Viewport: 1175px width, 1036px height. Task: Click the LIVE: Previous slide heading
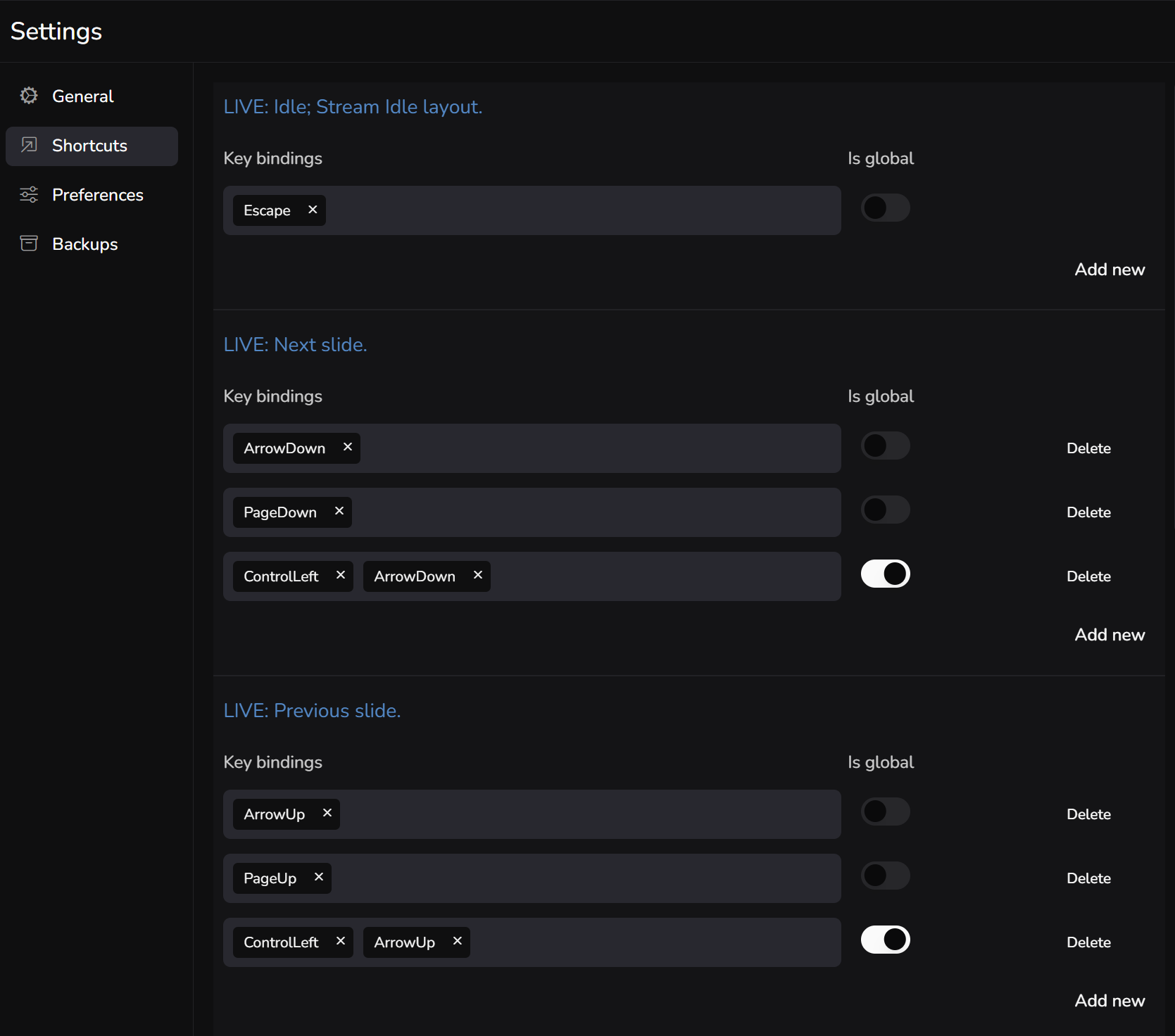pyautogui.click(x=312, y=711)
